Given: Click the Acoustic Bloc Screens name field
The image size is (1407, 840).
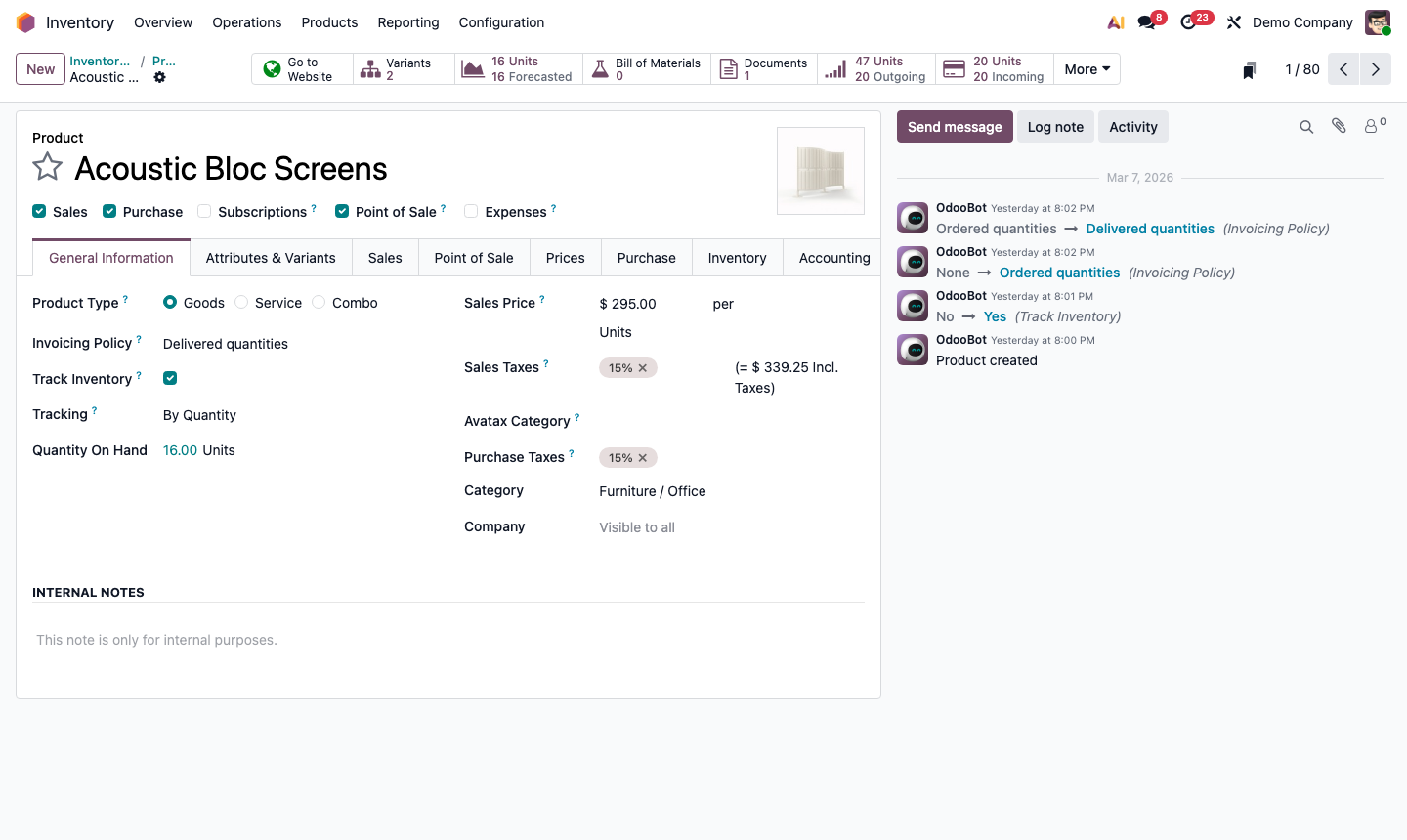Looking at the screenshot, I should 232,169.
